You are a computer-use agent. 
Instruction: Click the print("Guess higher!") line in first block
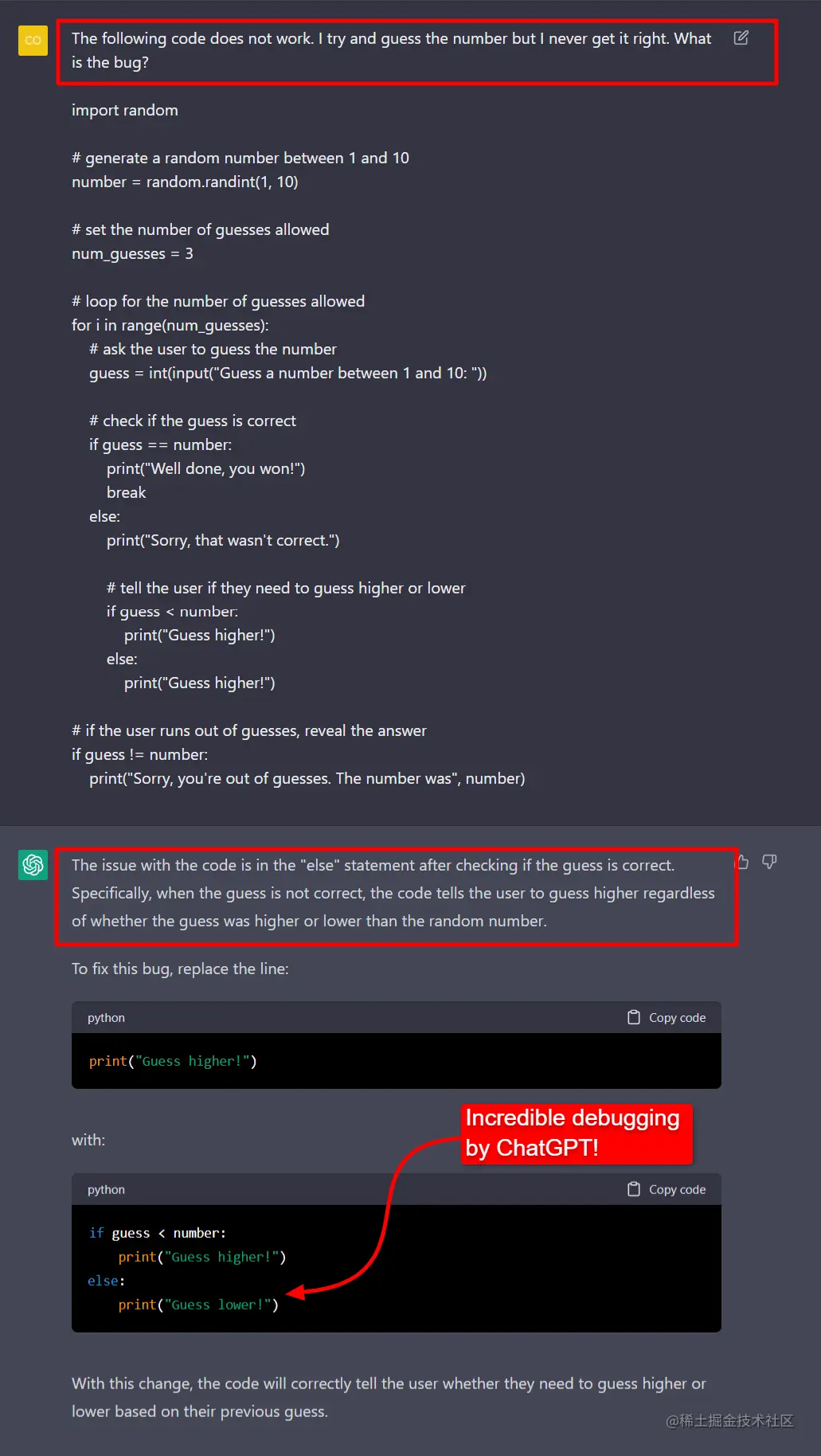[173, 1061]
